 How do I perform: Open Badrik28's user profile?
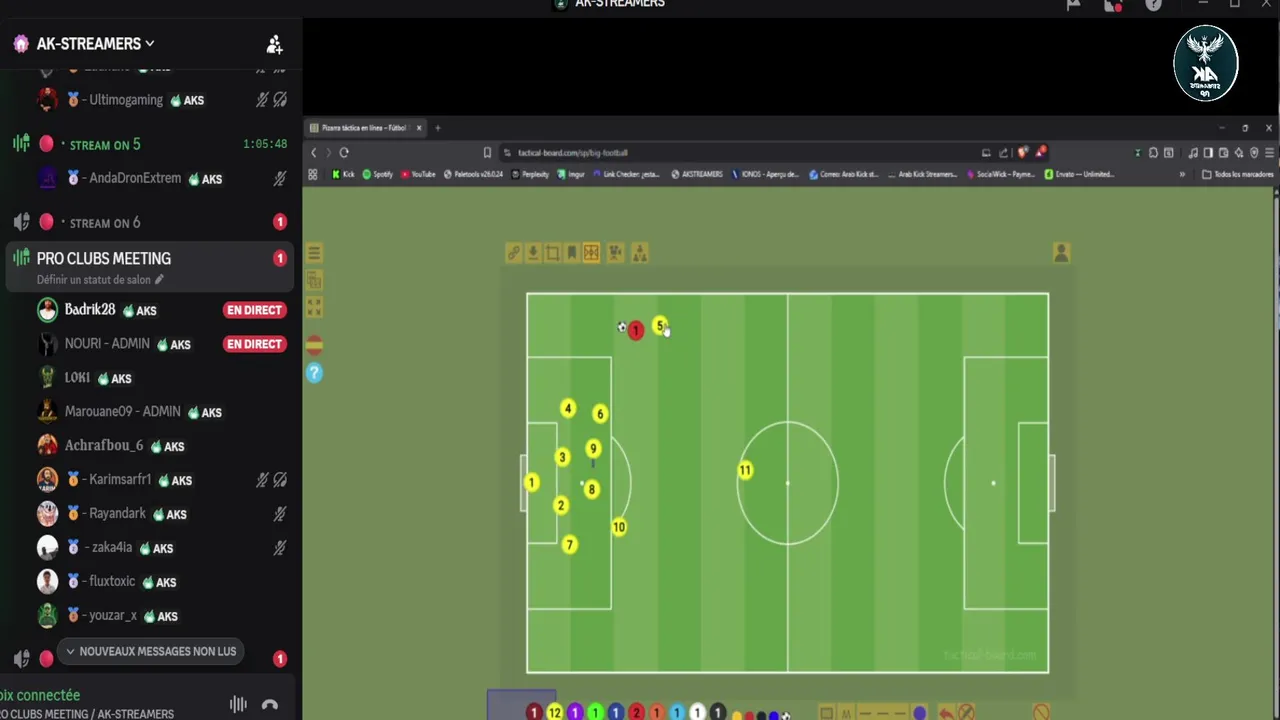pos(90,310)
